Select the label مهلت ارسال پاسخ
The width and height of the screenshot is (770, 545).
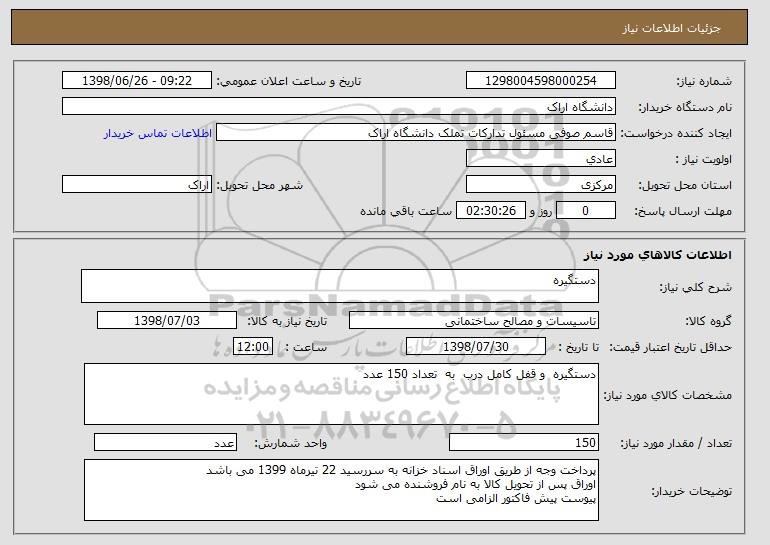(683, 211)
